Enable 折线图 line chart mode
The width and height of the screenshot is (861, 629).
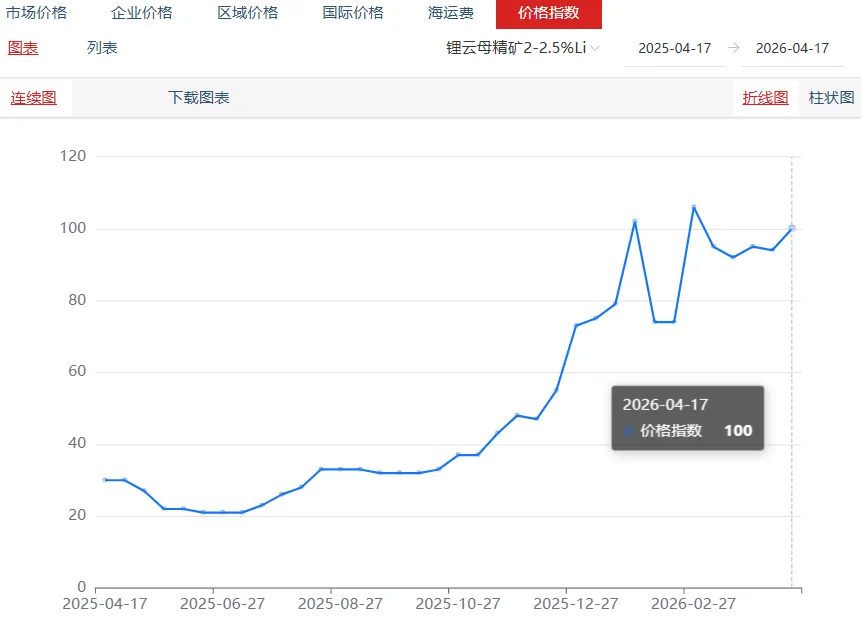click(765, 97)
